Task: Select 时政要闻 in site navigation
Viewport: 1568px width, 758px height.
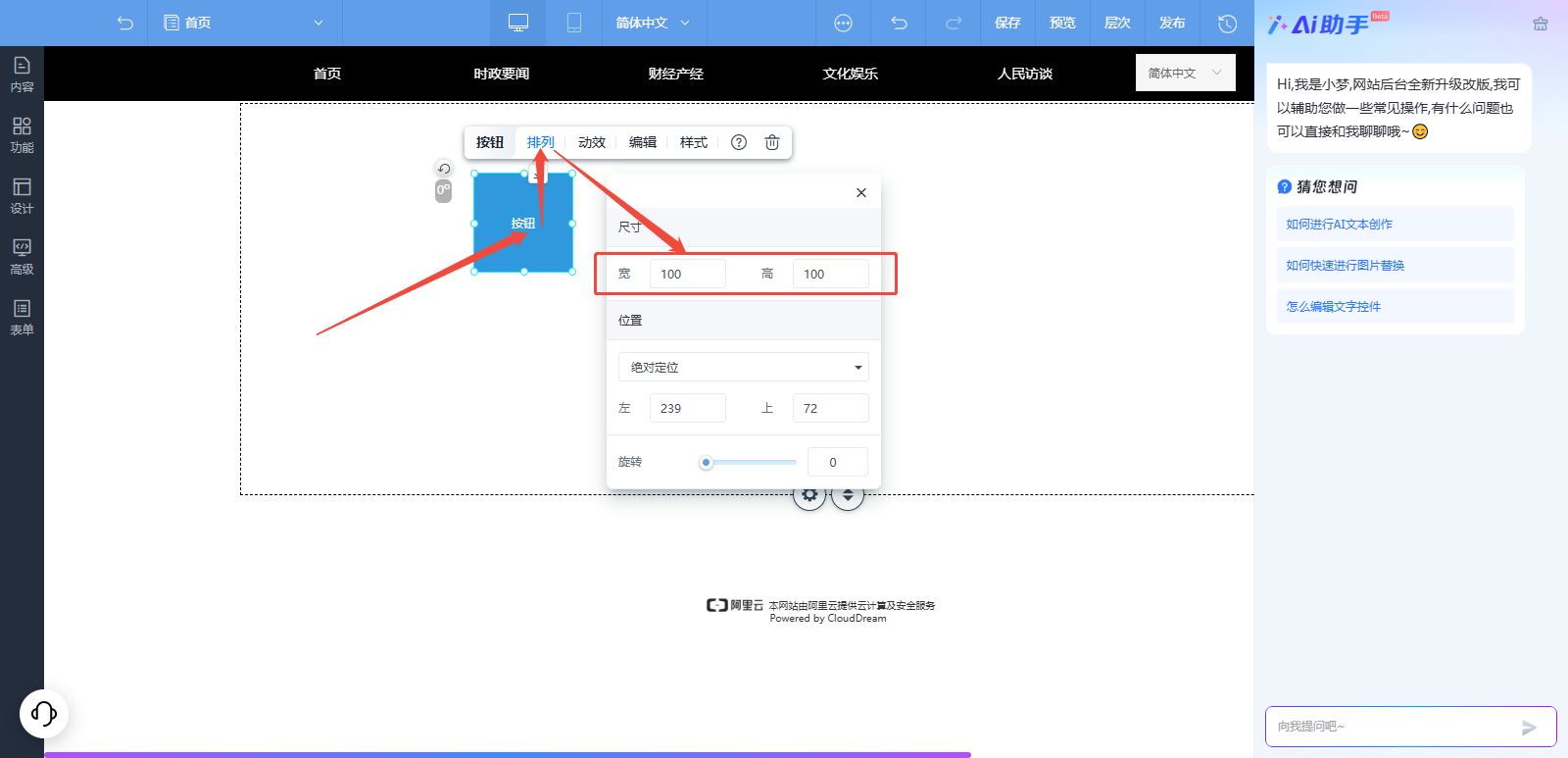Action: pos(502,74)
